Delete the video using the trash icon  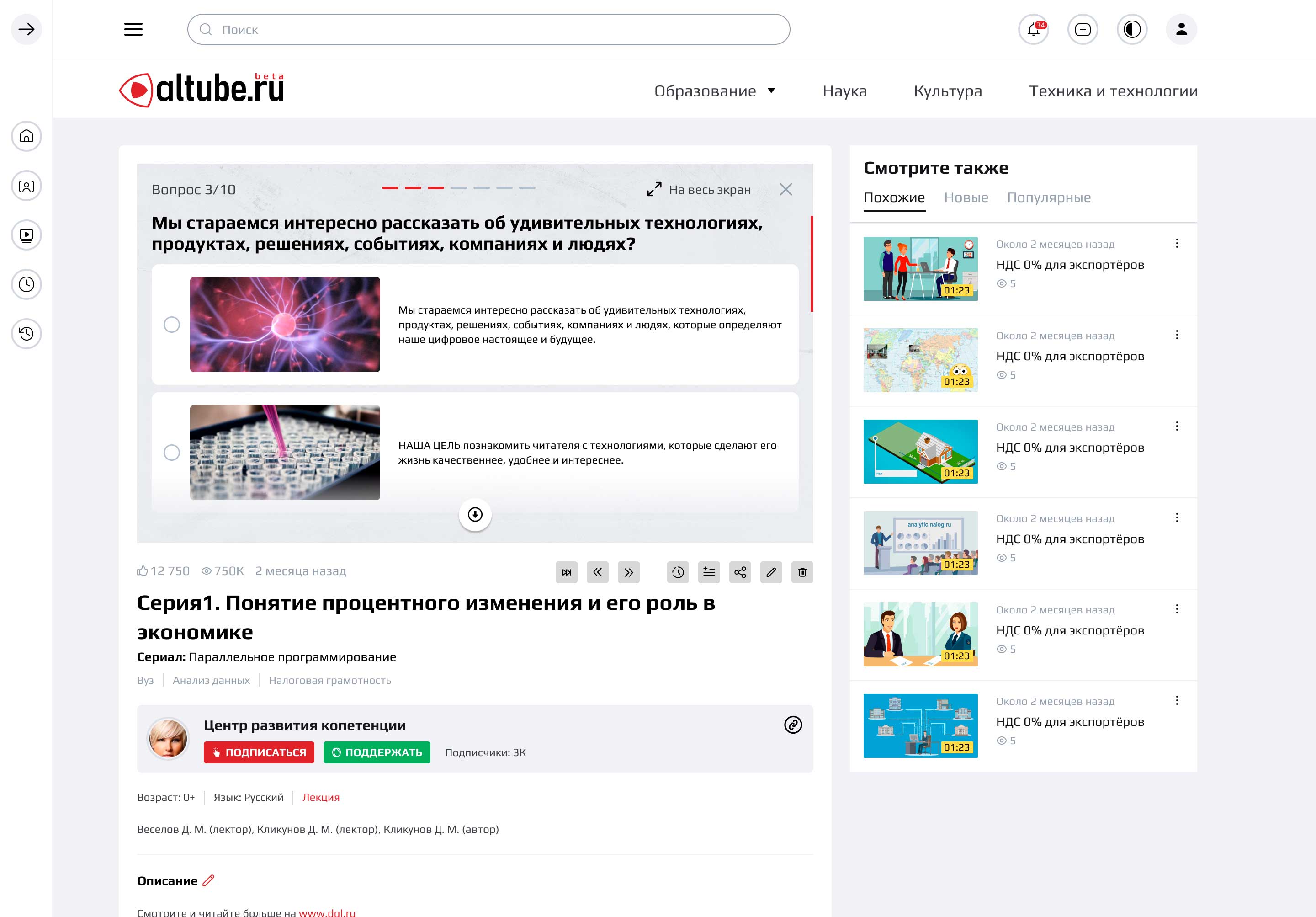[802, 572]
